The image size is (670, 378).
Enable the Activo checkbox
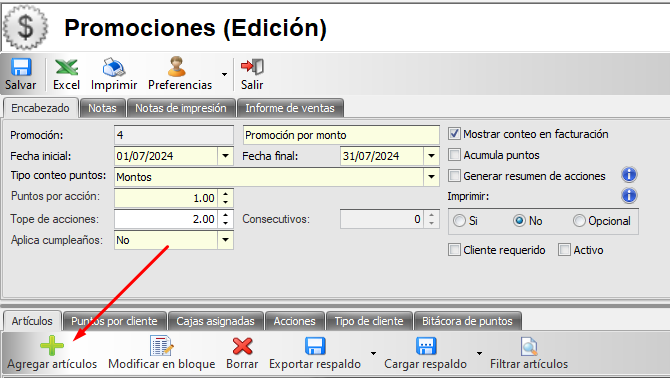coord(564,249)
